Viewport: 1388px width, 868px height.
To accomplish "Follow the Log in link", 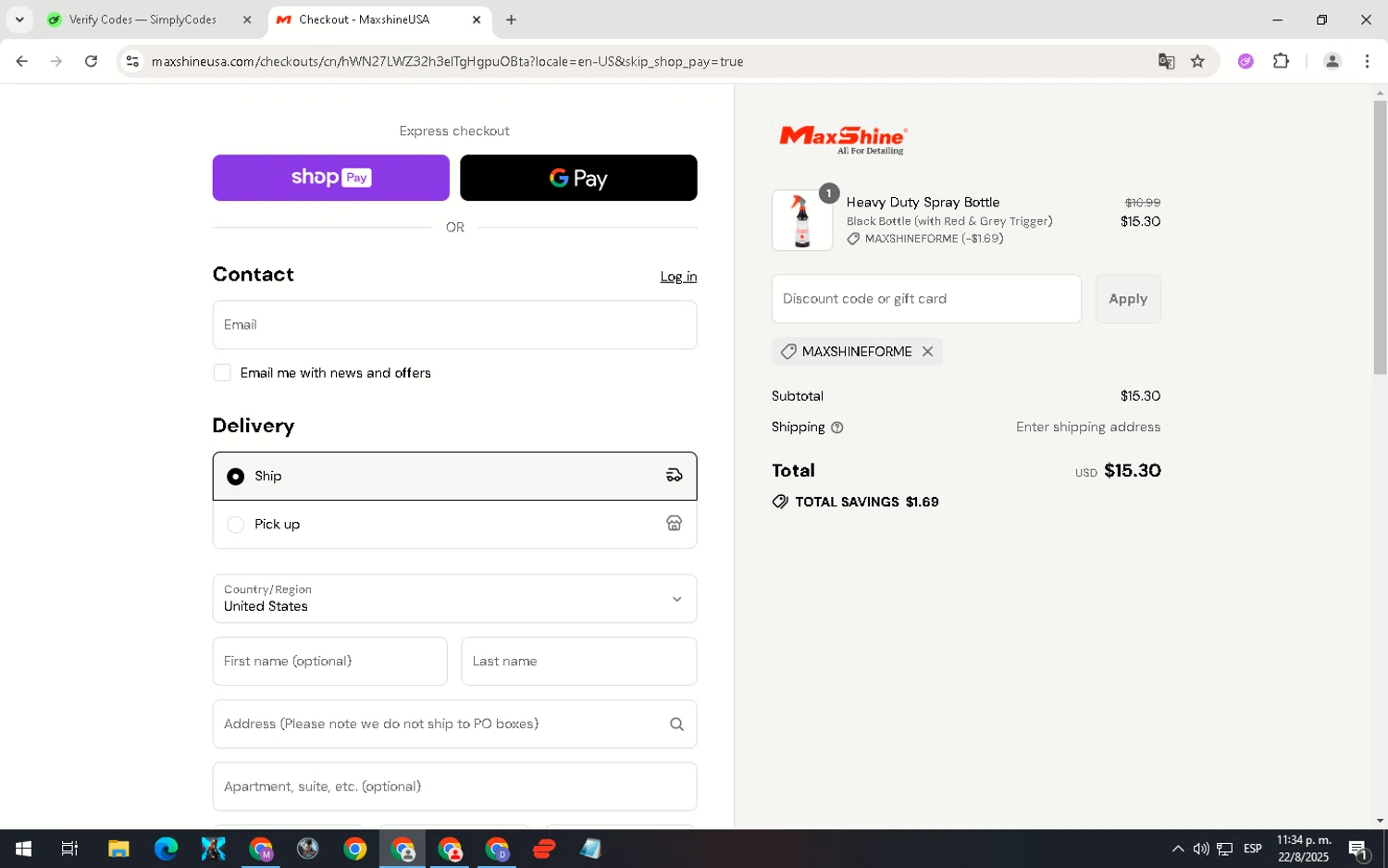I will click(x=678, y=277).
